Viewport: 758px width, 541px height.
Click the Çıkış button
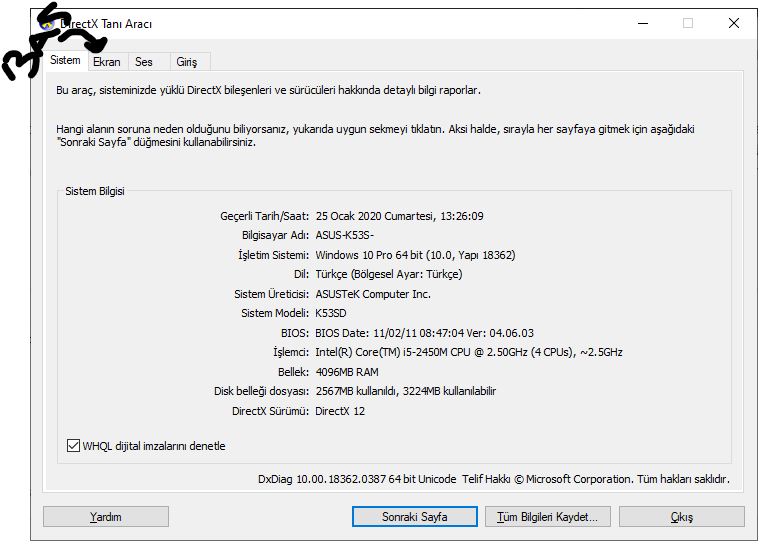(x=682, y=517)
